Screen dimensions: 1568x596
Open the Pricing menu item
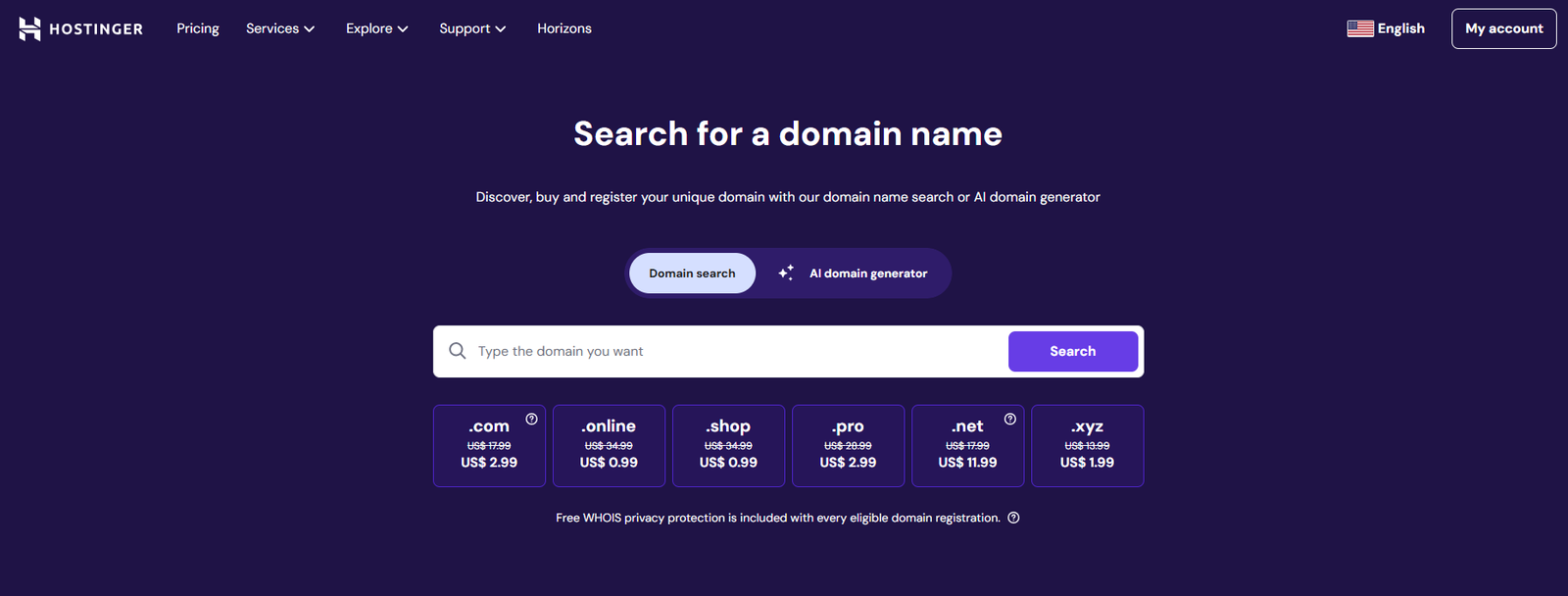click(x=198, y=28)
